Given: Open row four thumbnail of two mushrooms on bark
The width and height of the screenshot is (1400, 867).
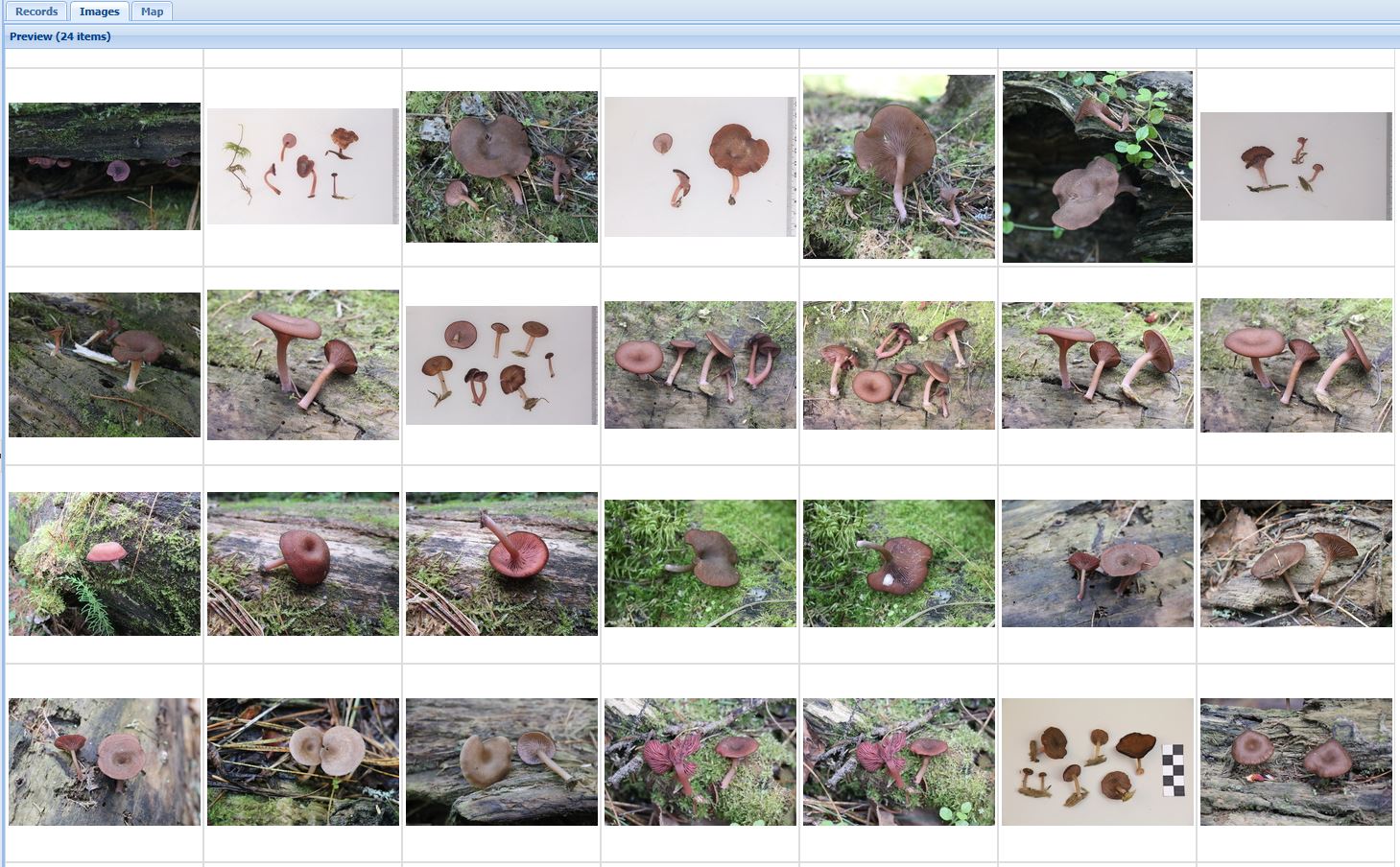Looking at the screenshot, I should pyautogui.click(x=105, y=762).
